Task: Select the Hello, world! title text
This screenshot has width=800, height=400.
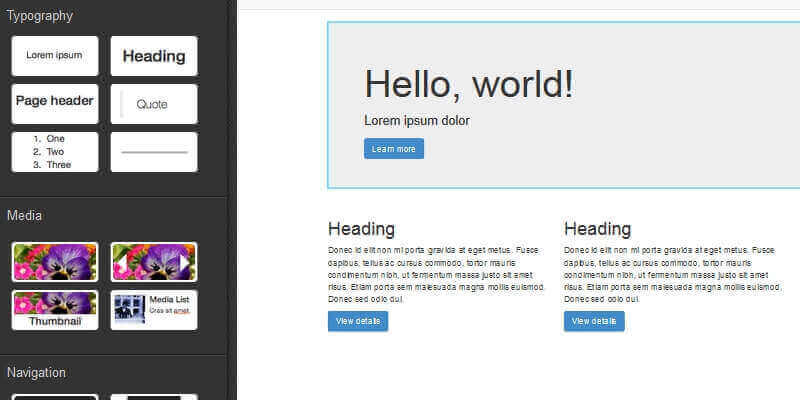Action: coord(469,83)
